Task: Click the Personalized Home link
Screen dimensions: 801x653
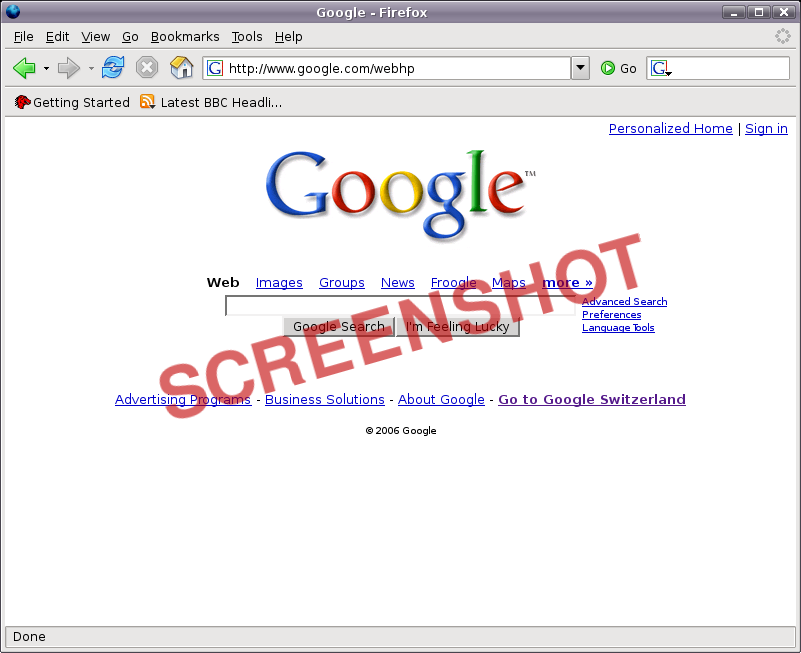Action: tap(671, 128)
